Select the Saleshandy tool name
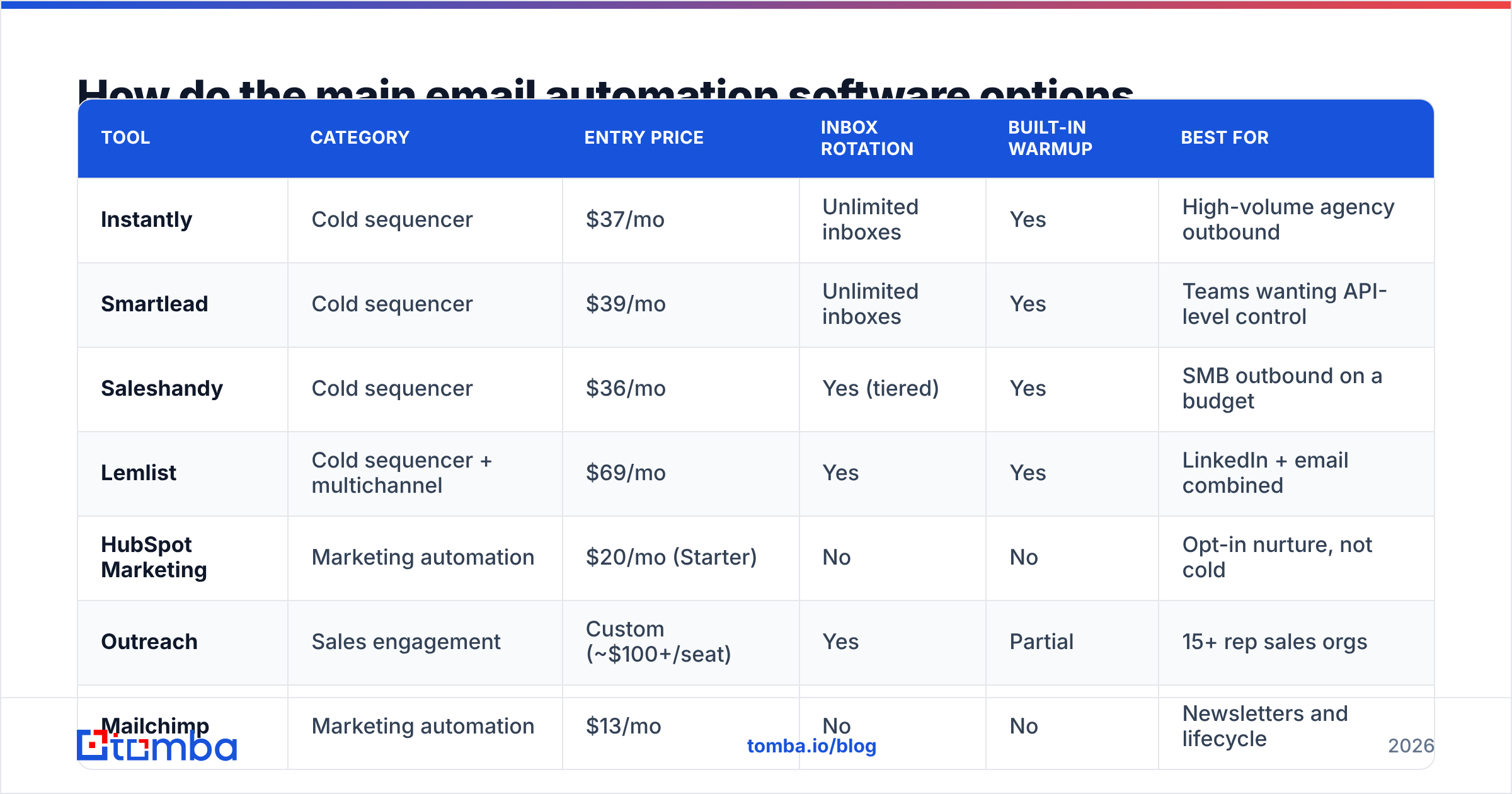 (x=162, y=388)
